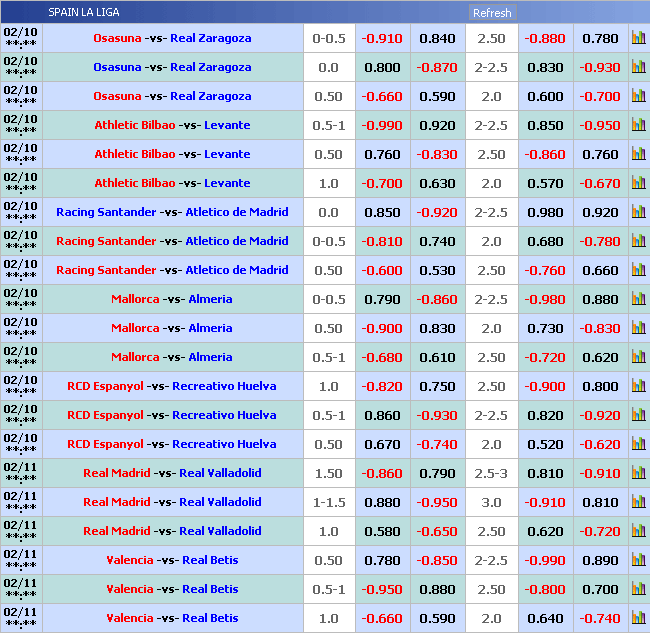Open stats chart for Osasuna 0-0.5 handicap row
This screenshot has width=650, height=633.
[638, 38]
